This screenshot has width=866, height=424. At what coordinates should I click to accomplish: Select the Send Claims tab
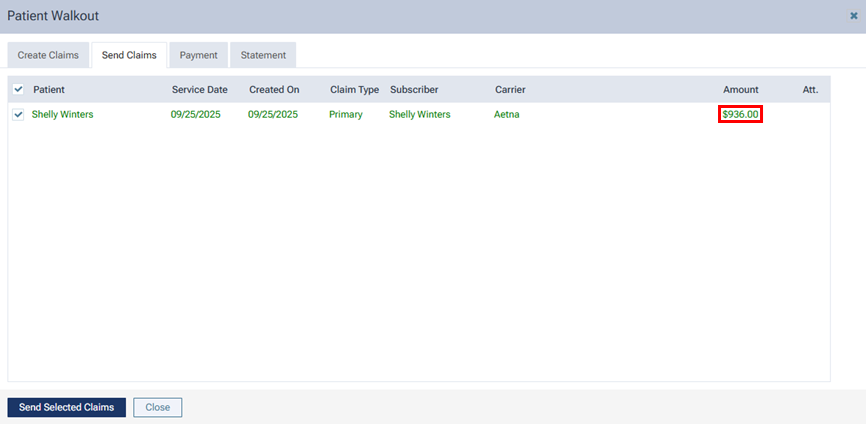129,55
